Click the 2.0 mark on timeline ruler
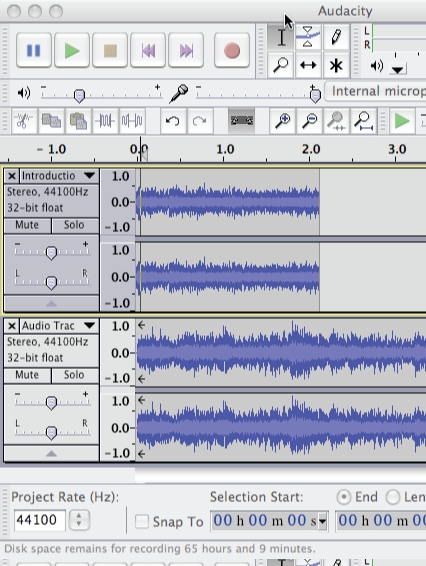Image resolution: width=426 pixels, height=566 pixels. coord(310,149)
